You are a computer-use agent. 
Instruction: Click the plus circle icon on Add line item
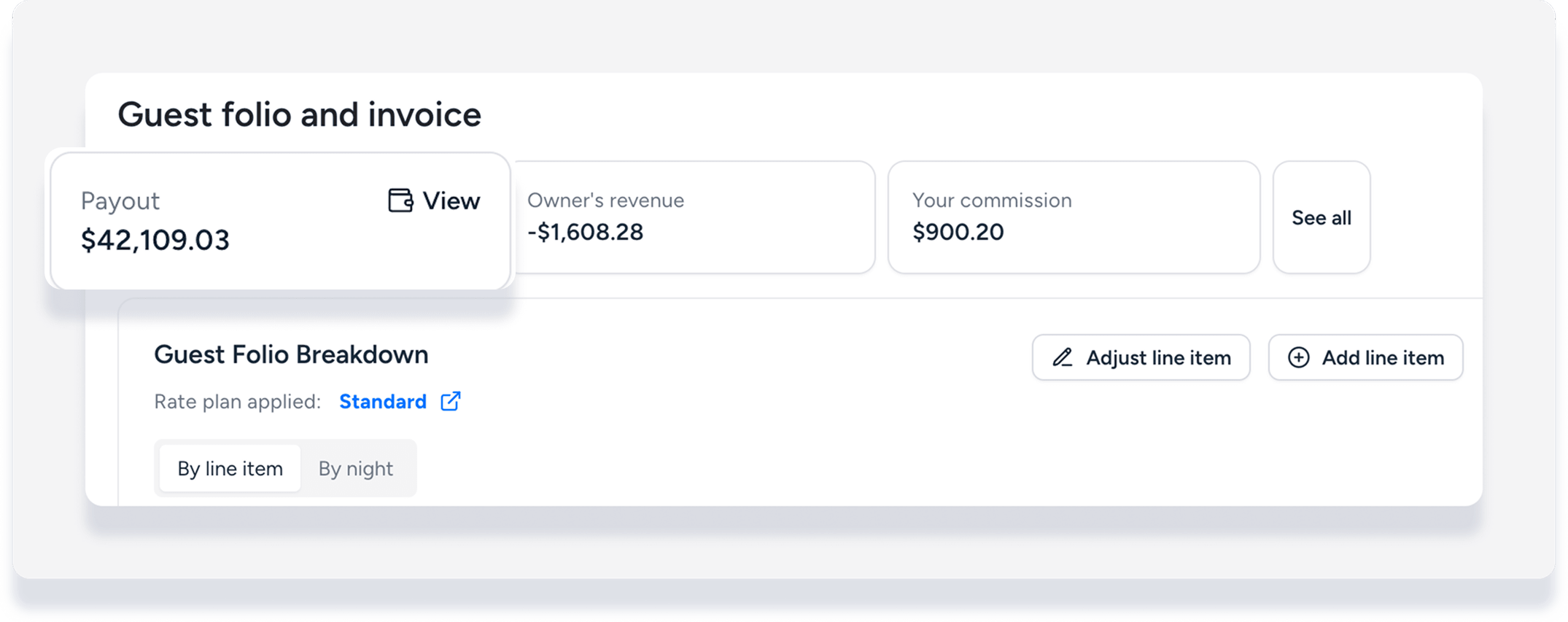1299,357
